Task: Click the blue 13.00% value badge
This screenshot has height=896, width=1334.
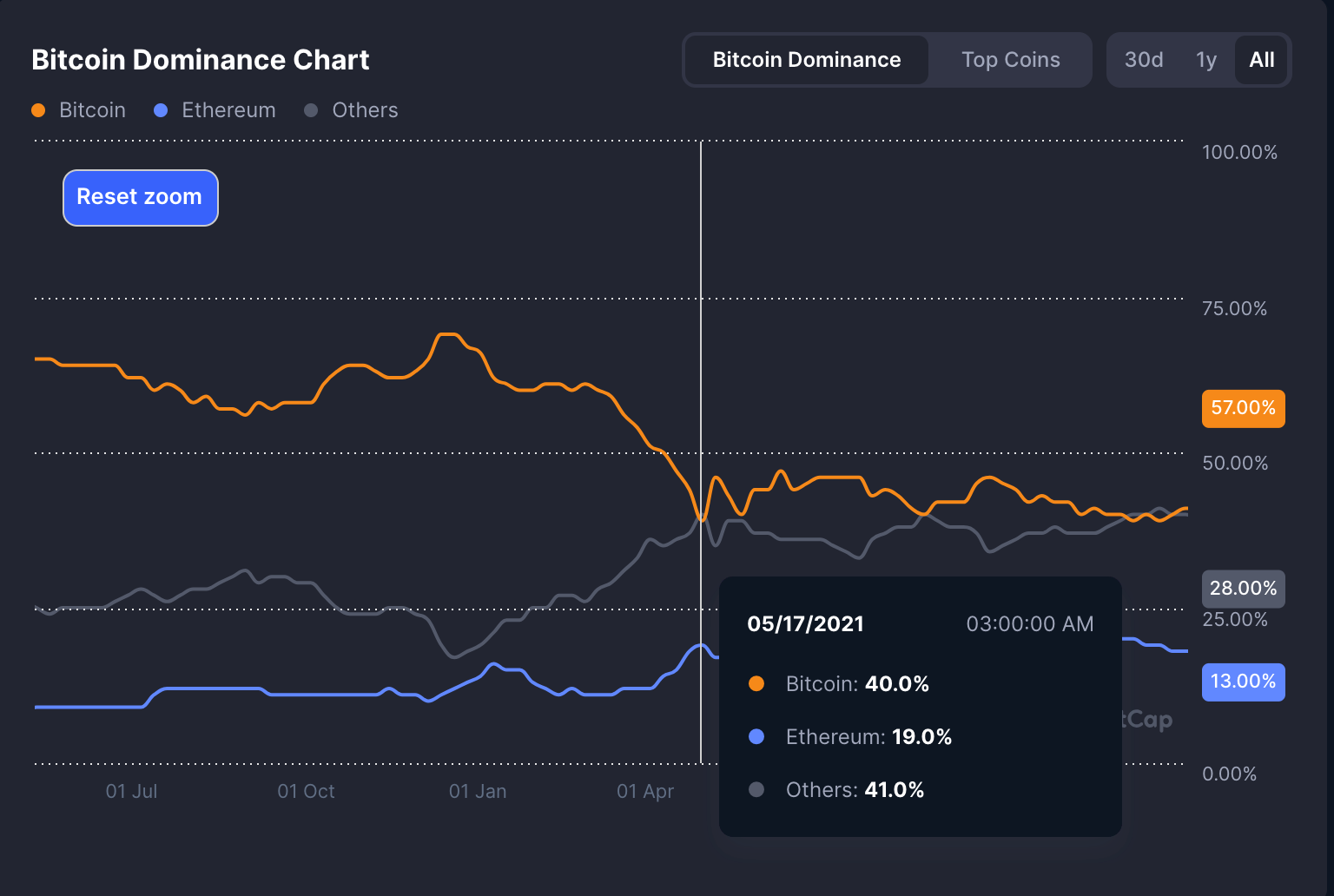Action: tap(1243, 682)
